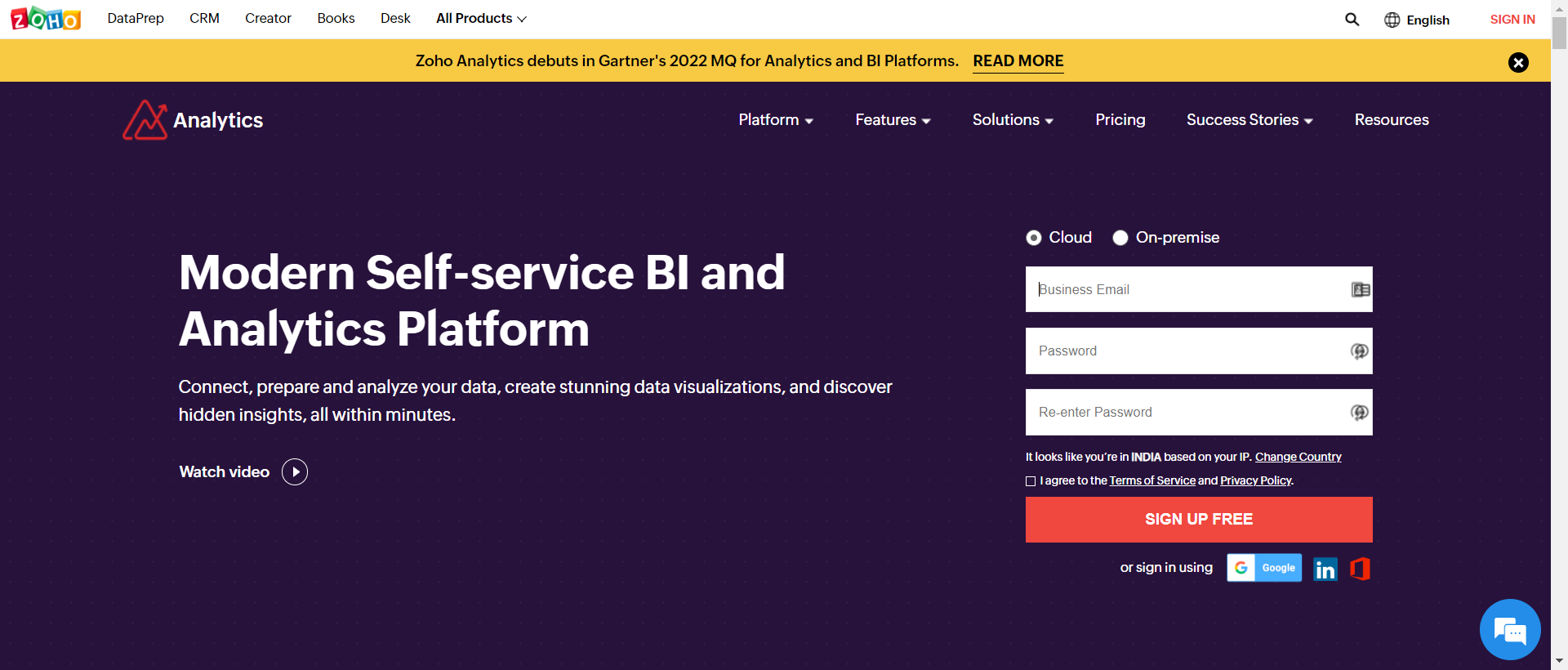Sign in using Google button
This screenshot has width=1568, height=670.
pos(1264,568)
